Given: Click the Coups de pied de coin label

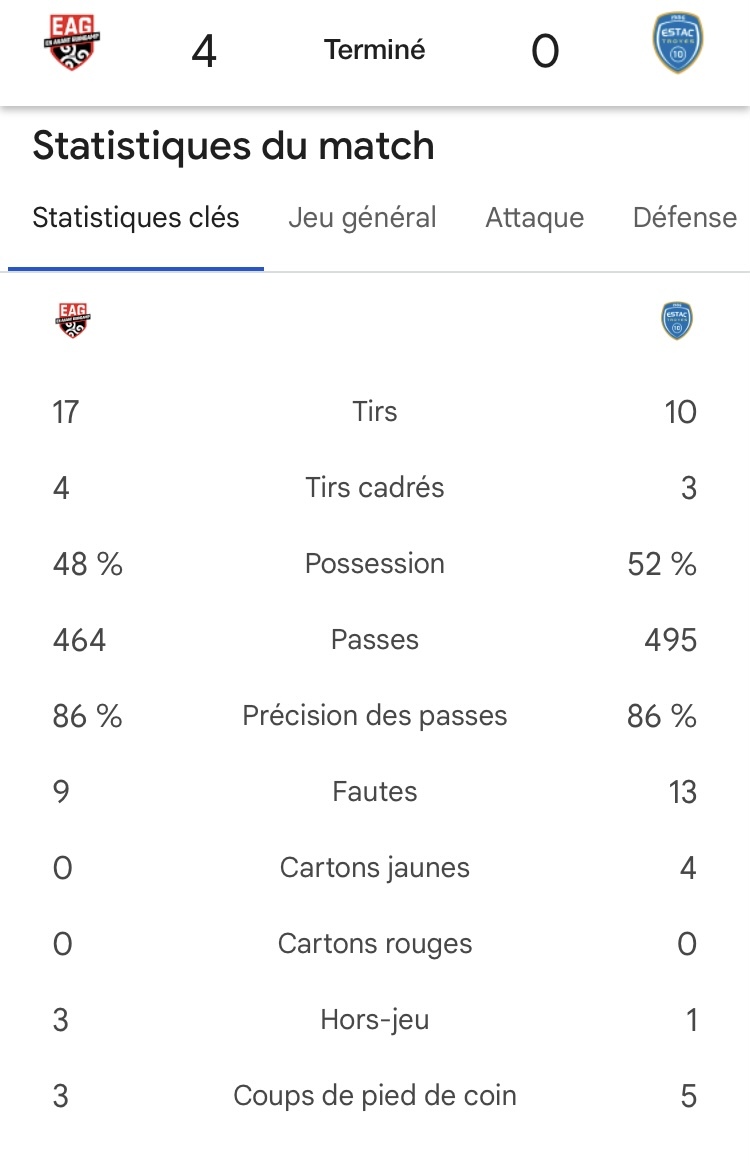Looking at the screenshot, I should tap(375, 1095).
